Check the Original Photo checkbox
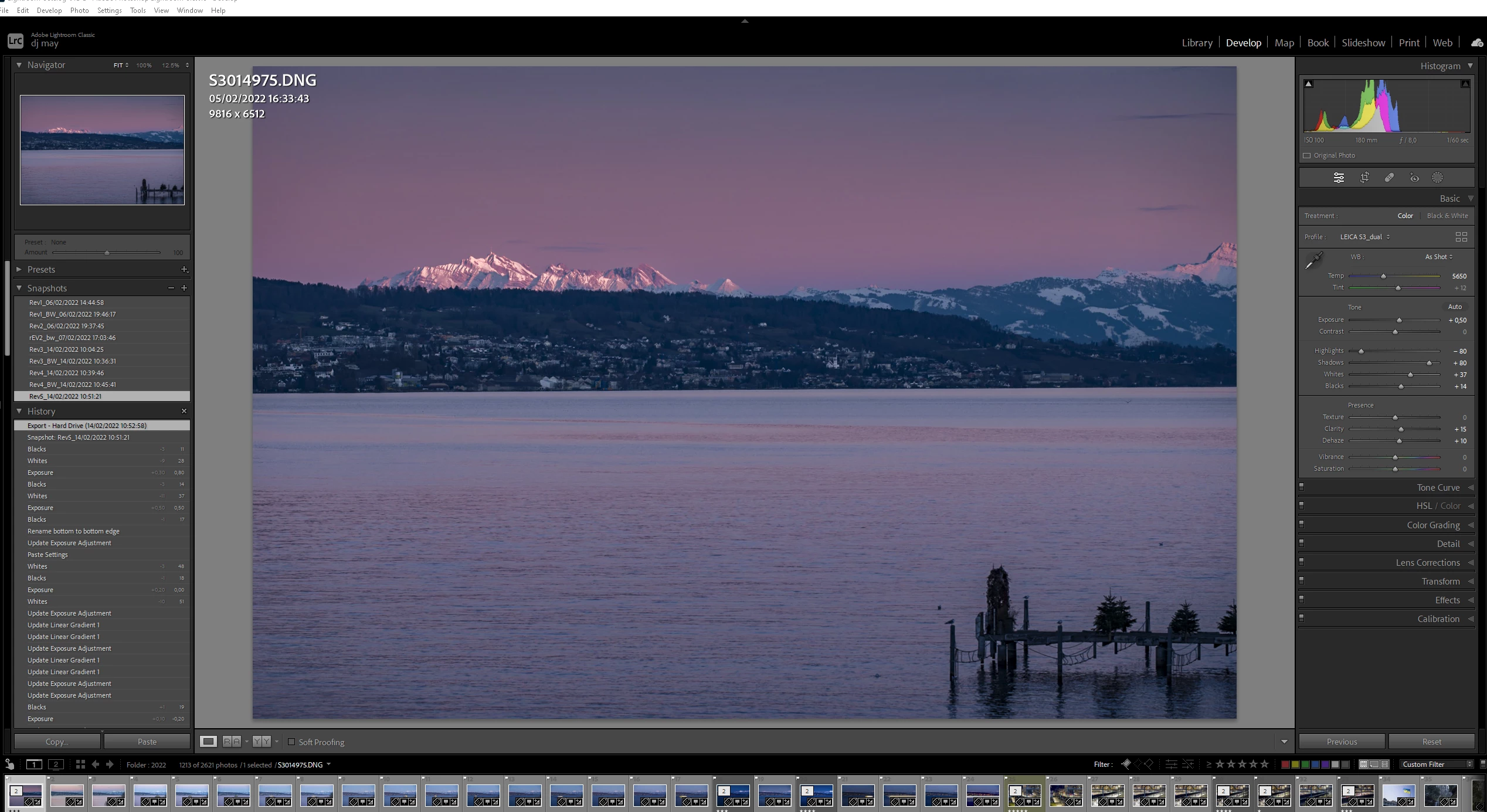 click(1307, 155)
